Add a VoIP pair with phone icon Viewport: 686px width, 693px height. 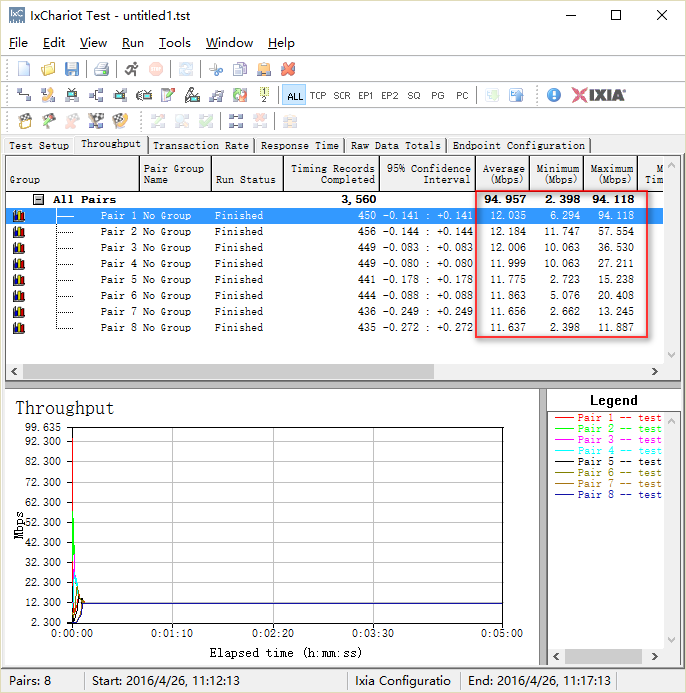tap(48, 95)
